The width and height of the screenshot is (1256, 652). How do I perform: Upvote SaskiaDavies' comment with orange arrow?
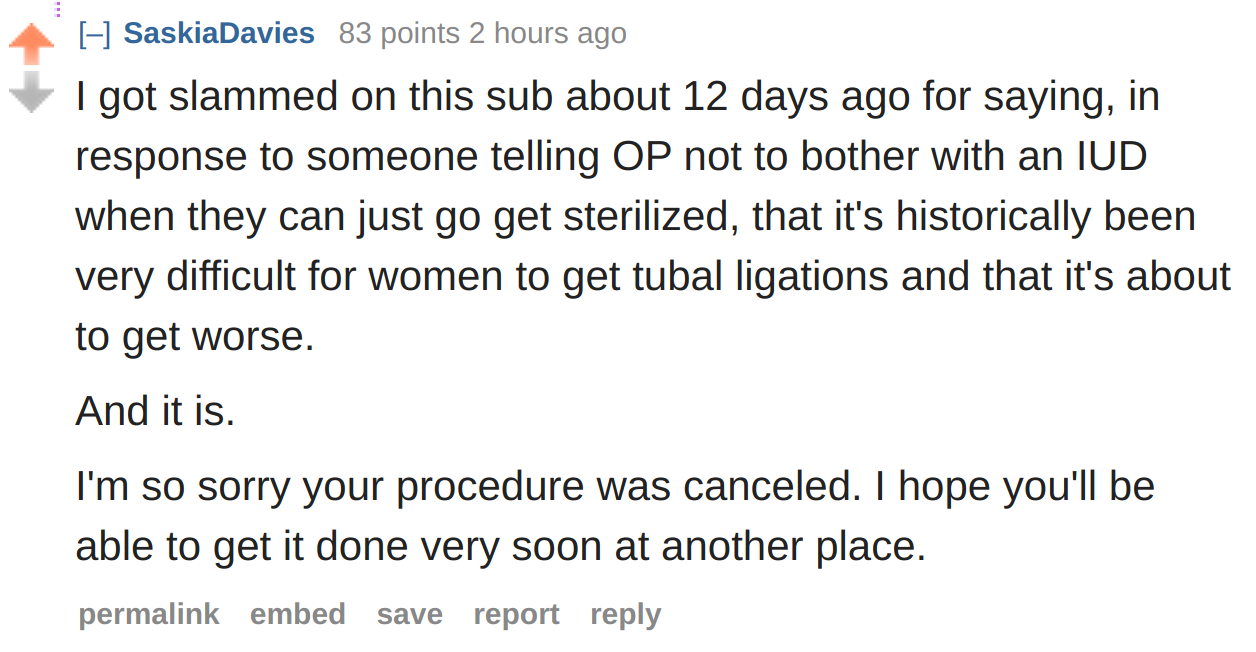pos(31,45)
